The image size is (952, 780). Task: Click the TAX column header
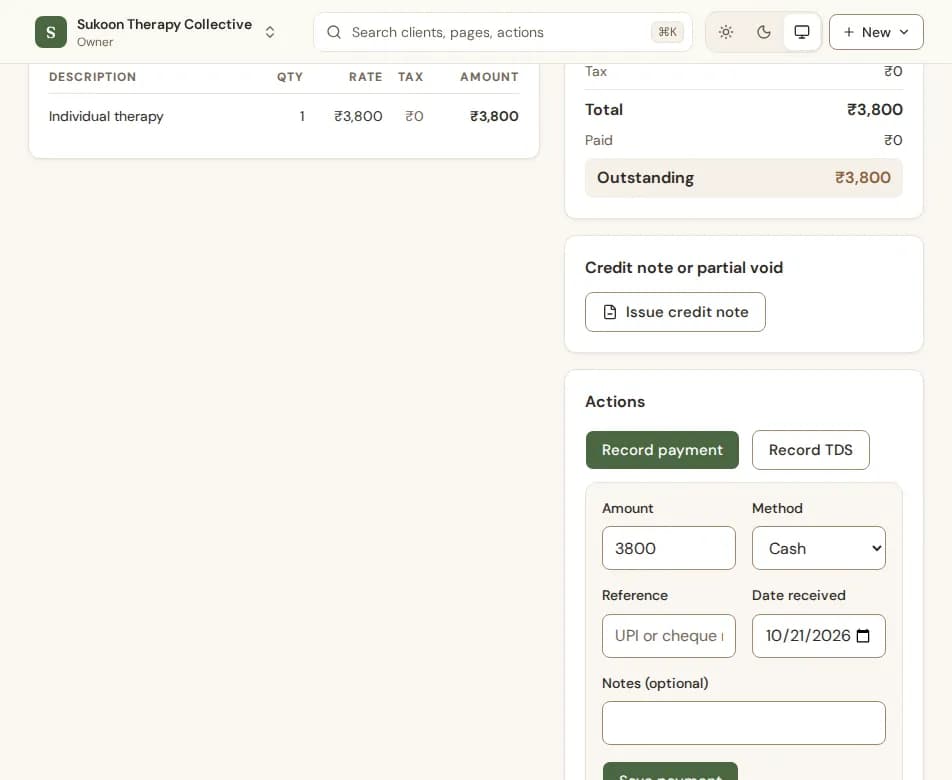[x=410, y=77]
